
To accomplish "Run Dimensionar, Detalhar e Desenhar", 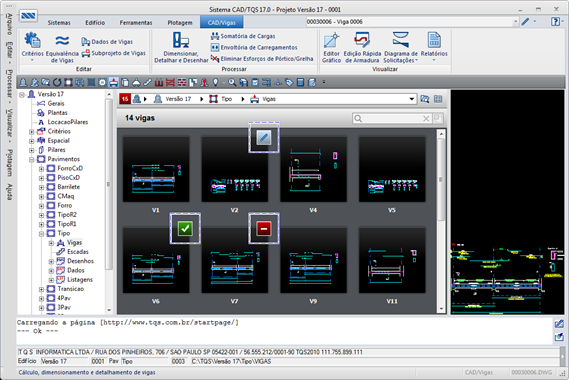I will [181, 47].
